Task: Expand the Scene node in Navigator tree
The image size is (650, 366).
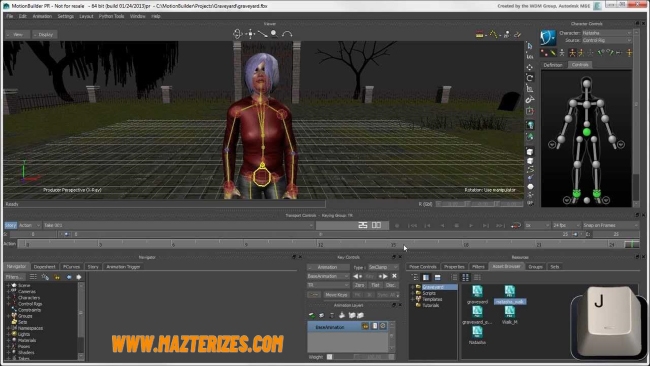Action: click(x=8, y=285)
